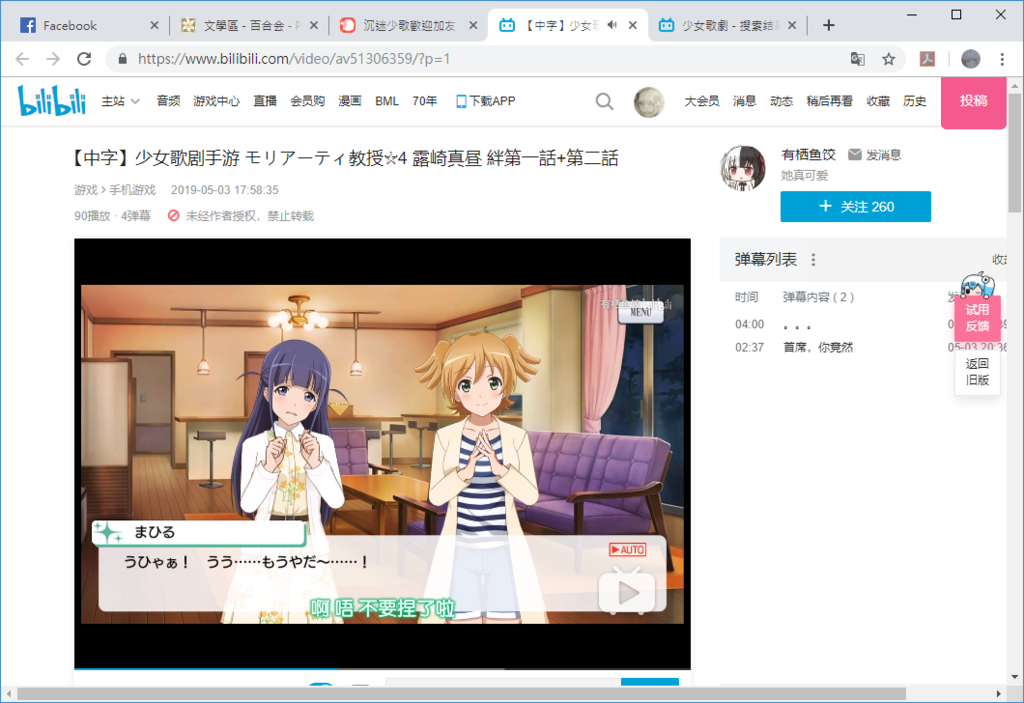Seek using the video progress bar
This screenshot has width=1024, height=703.
[382, 669]
